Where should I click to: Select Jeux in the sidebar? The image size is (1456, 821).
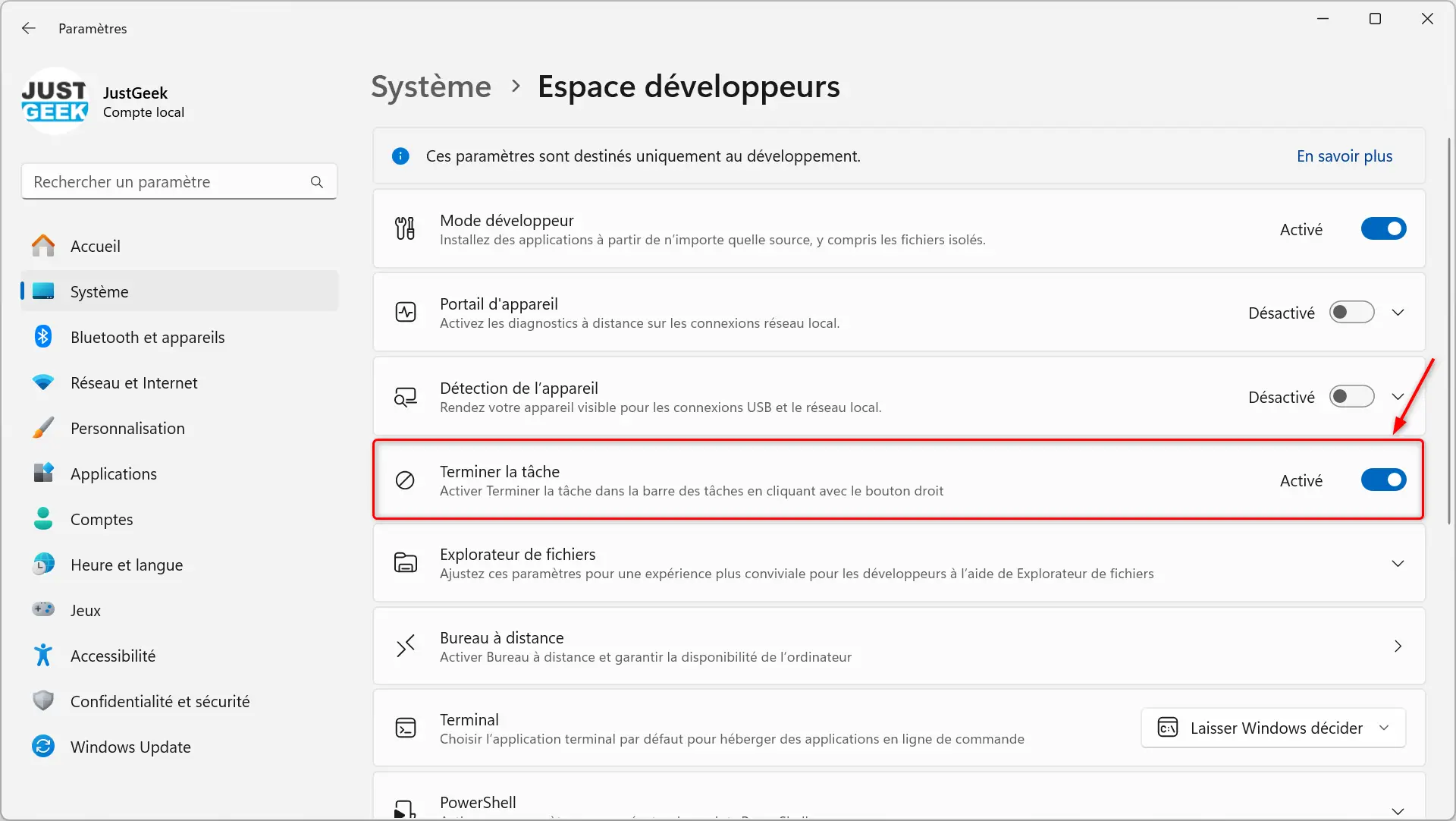[180, 610]
